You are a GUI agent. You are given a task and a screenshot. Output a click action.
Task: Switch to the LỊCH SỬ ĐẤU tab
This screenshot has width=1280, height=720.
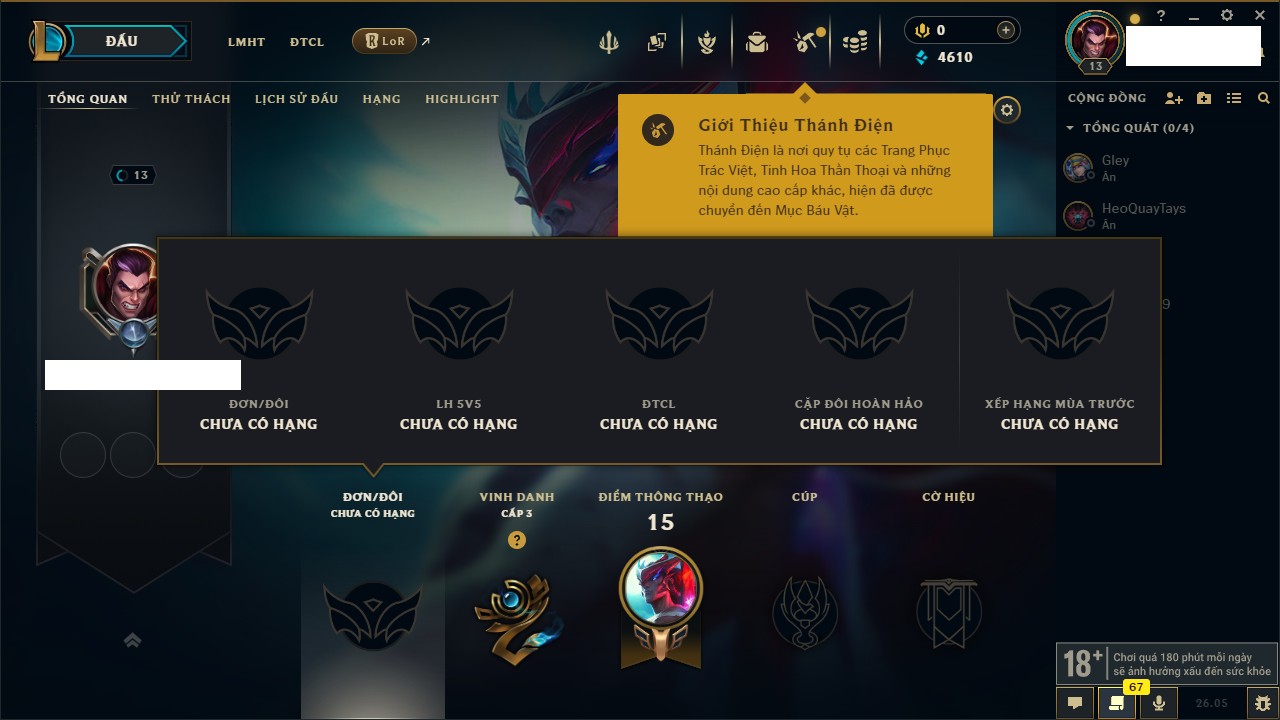[296, 99]
